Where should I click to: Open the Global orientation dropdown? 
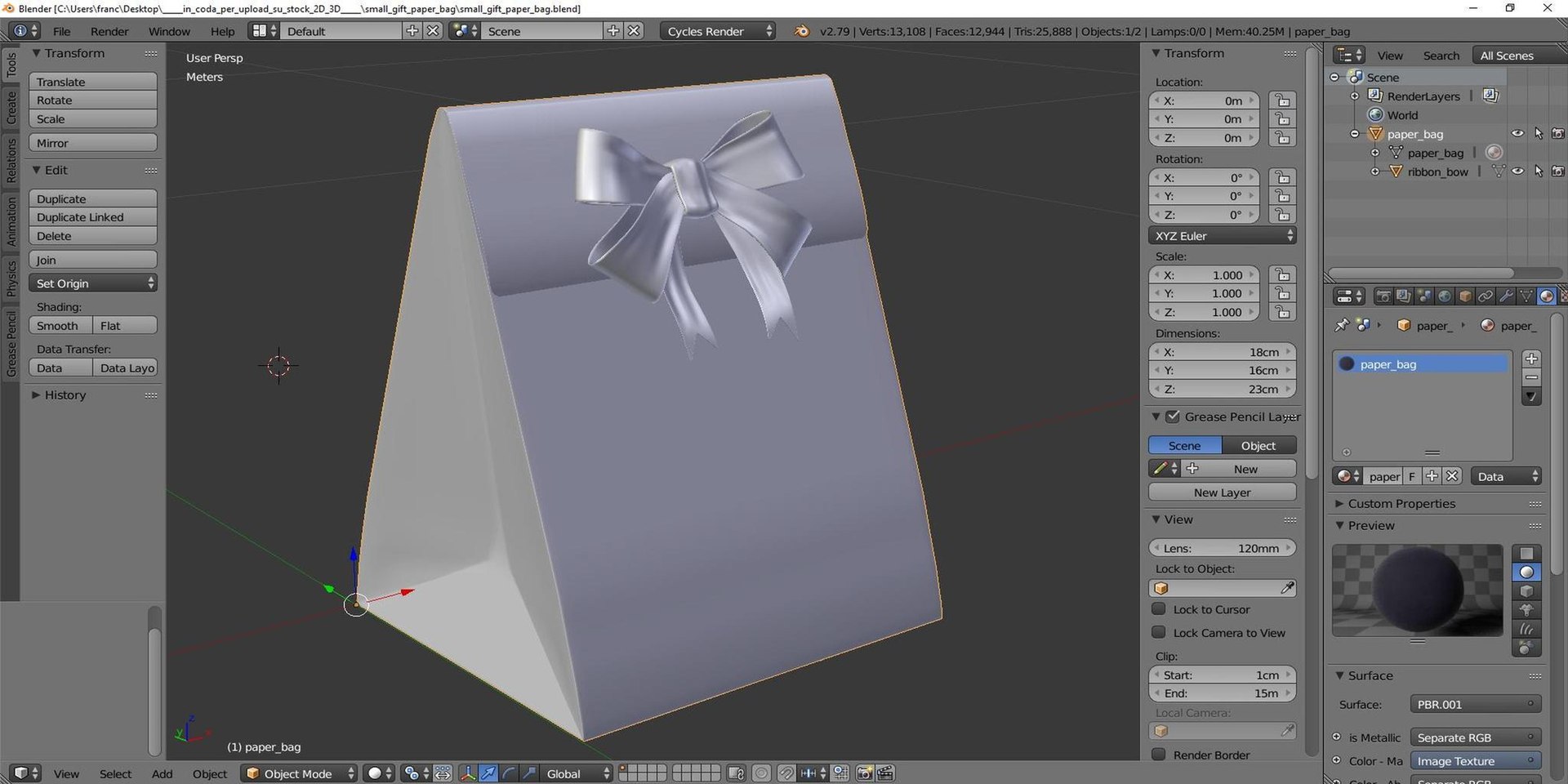pyautogui.click(x=577, y=773)
